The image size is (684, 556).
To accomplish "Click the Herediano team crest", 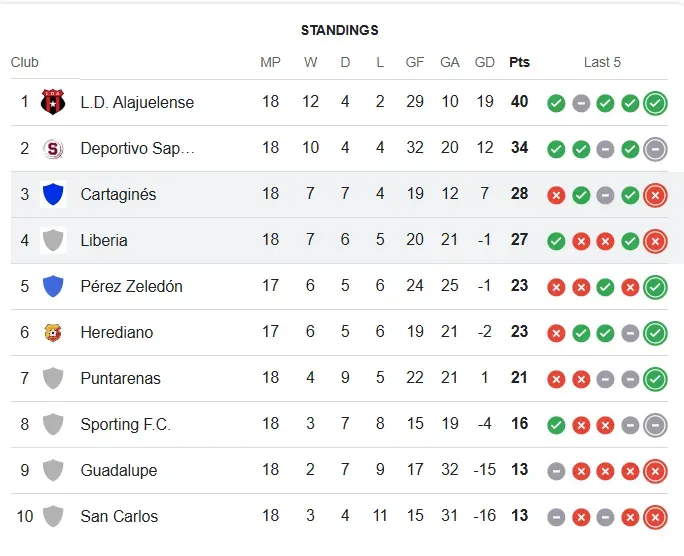I will [x=52, y=332].
